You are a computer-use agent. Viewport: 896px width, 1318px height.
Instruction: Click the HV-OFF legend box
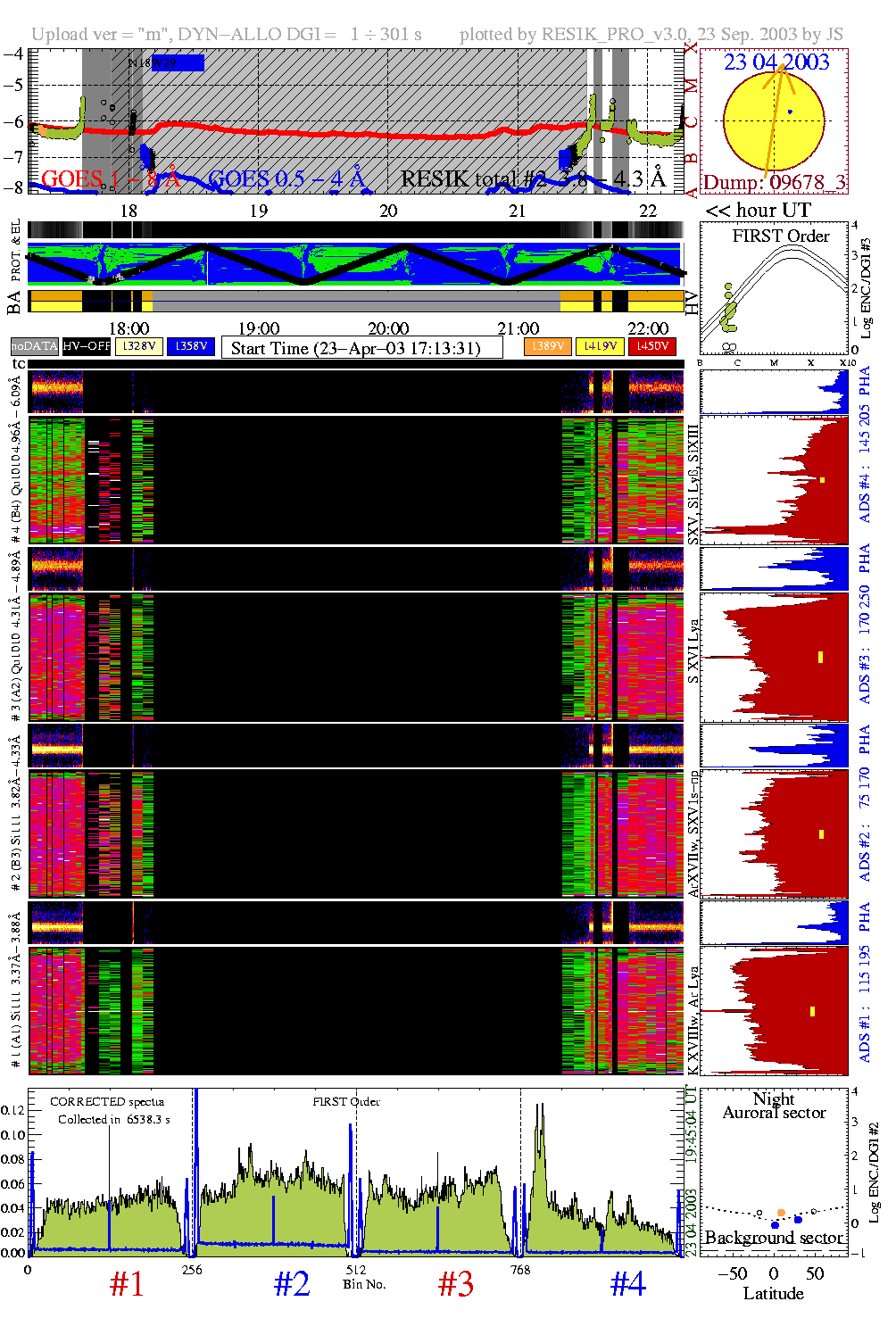point(87,346)
